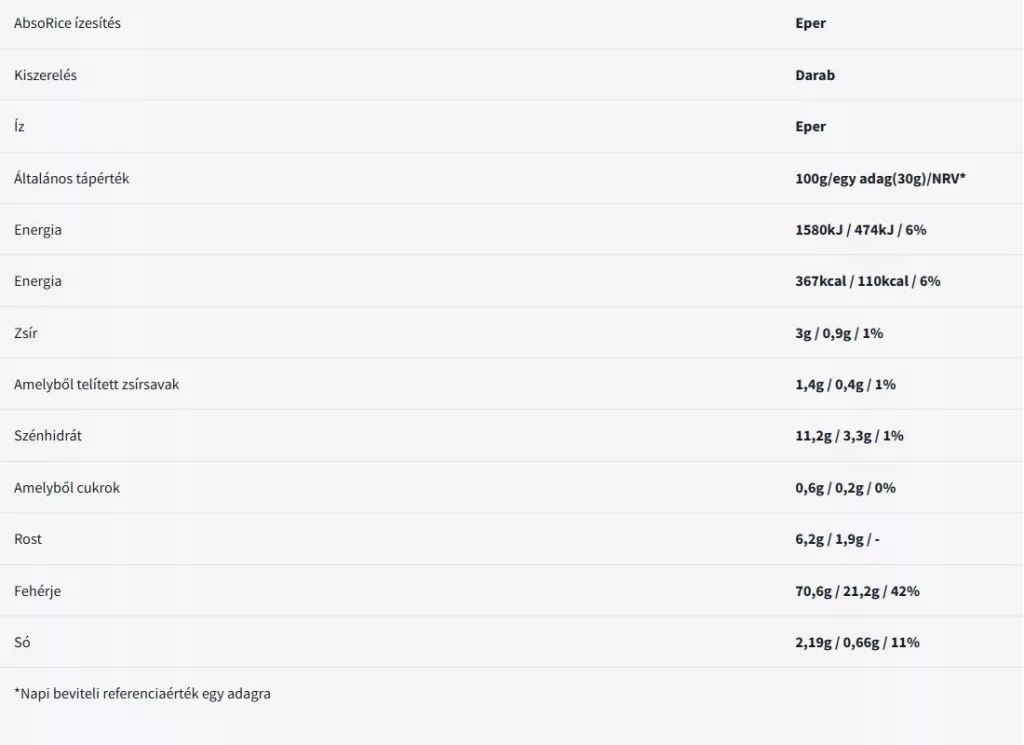Click the 3g / 0,9g / 1% fat value
The width and height of the screenshot is (1024, 745).
tap(839, 333)
